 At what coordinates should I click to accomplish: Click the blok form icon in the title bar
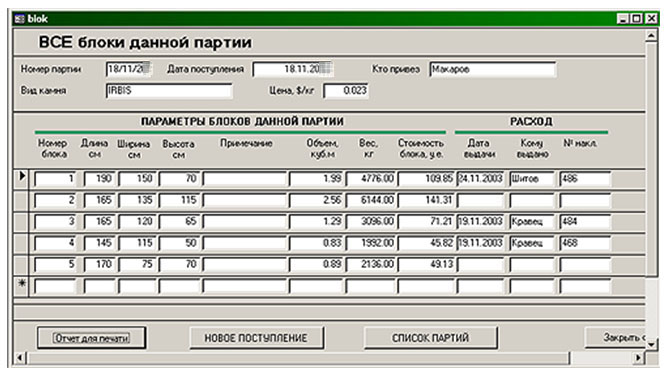click(19, 19)
